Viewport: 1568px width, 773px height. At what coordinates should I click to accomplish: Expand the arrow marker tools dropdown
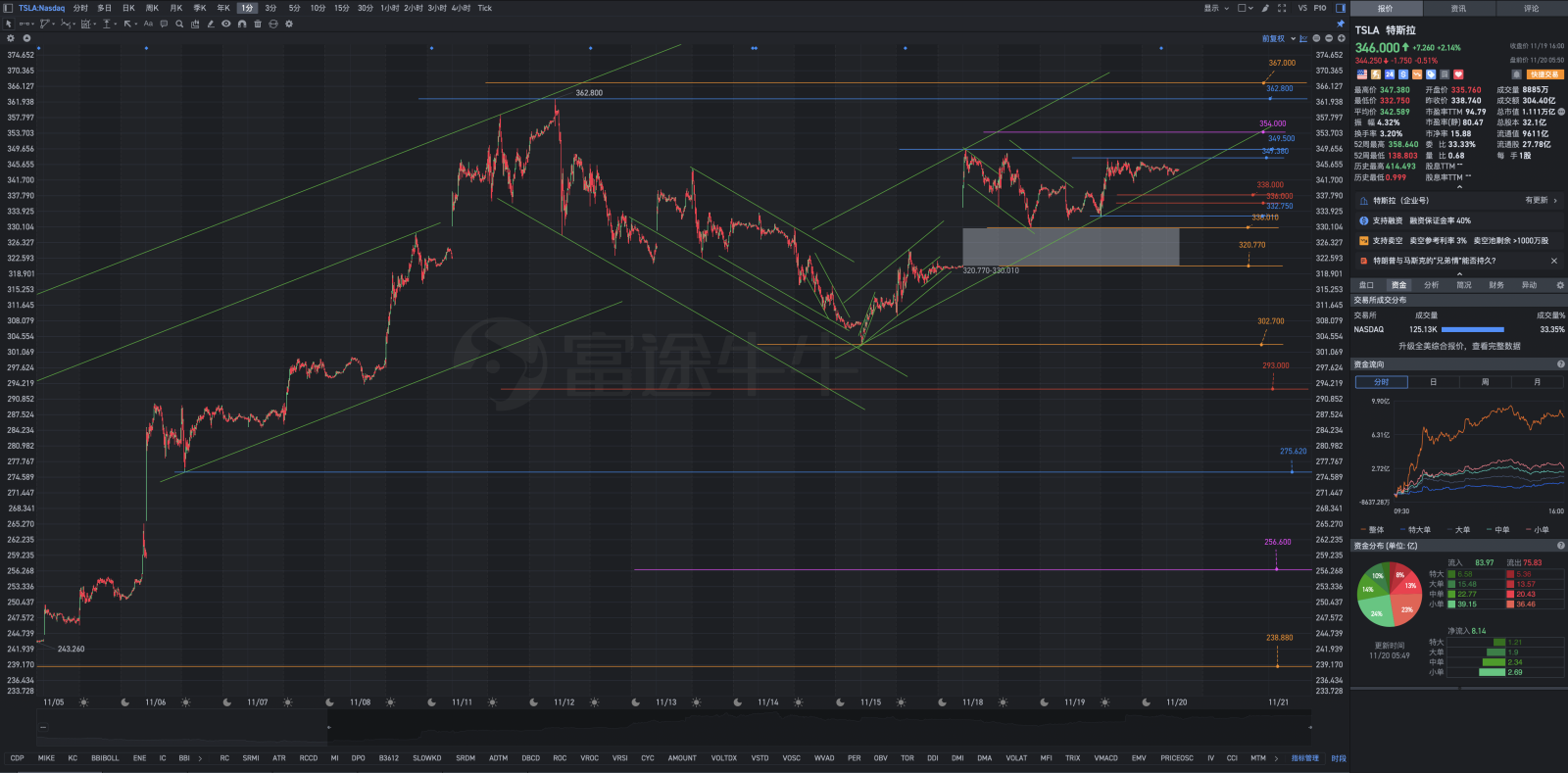point(137,24)
